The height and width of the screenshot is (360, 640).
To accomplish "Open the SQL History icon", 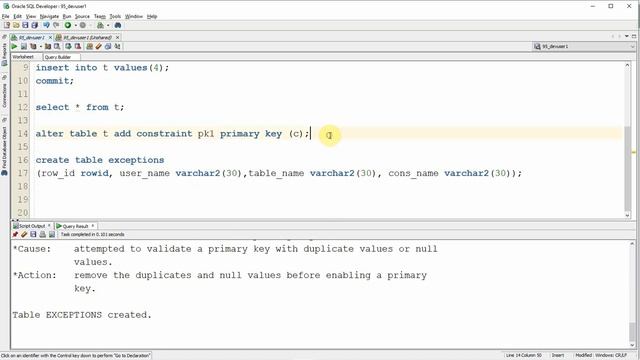I will (x=108, y=47).
